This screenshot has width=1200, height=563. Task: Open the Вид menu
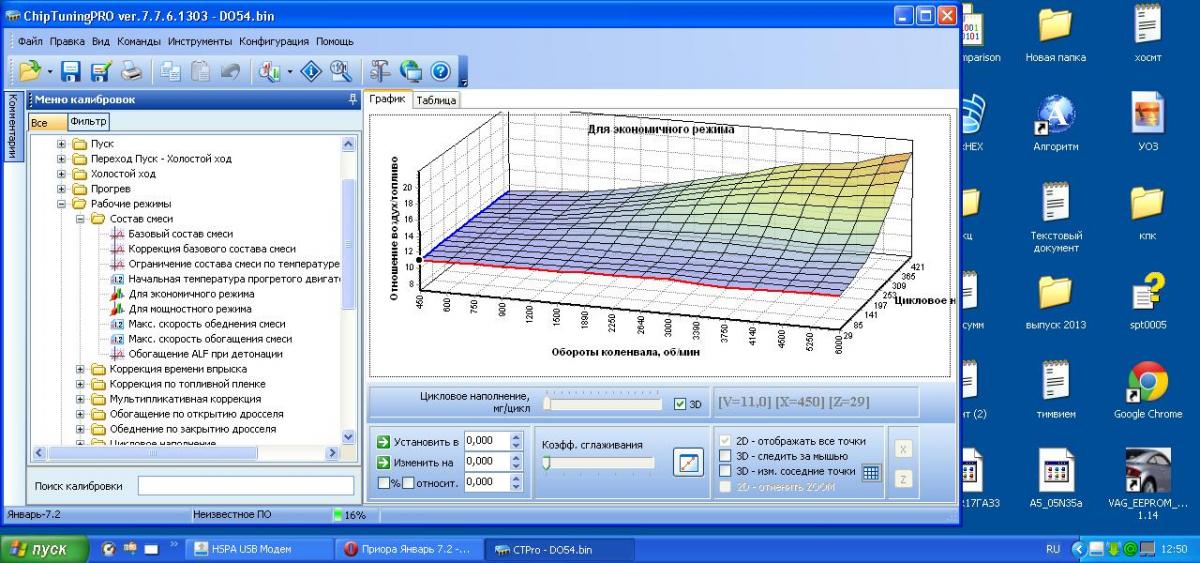[x=100, y=42]
